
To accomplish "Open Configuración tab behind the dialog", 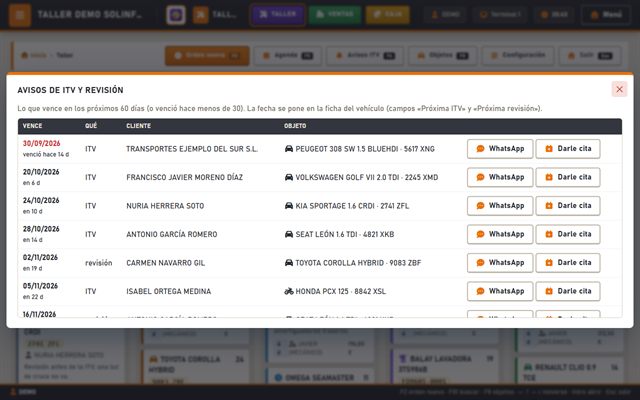I will [518, 56].
